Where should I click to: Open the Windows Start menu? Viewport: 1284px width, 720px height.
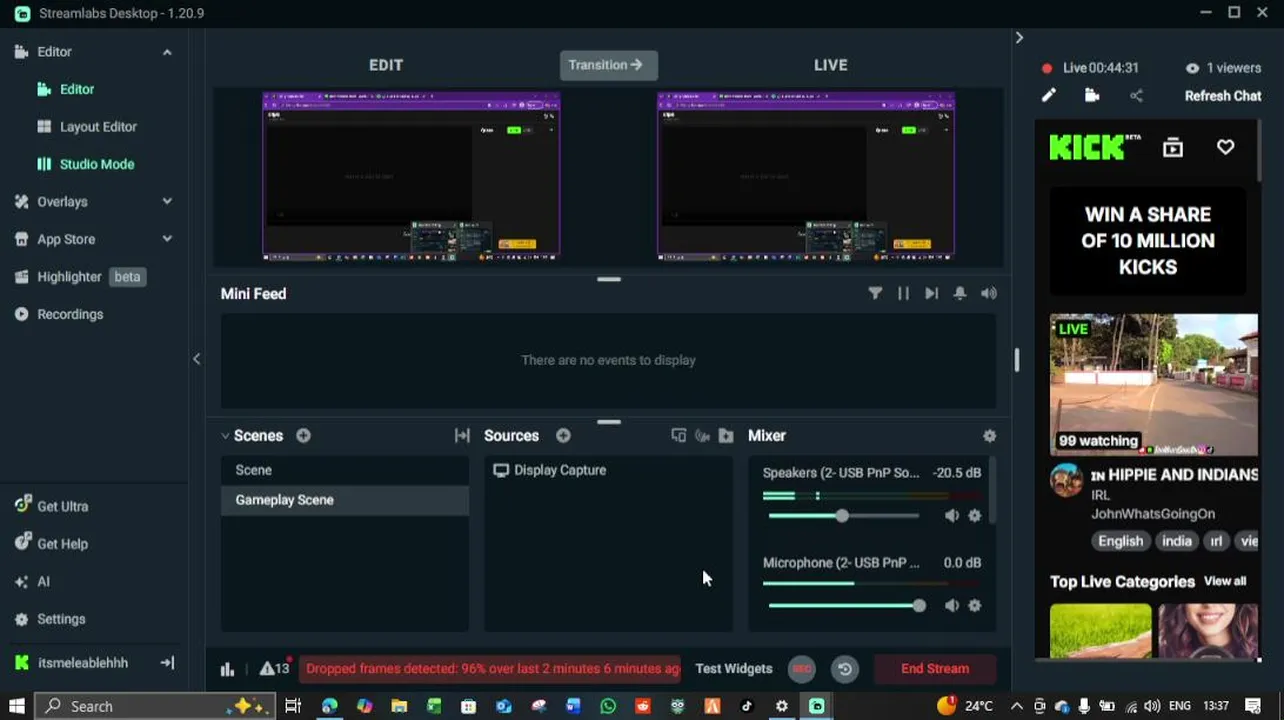[17, 706]
